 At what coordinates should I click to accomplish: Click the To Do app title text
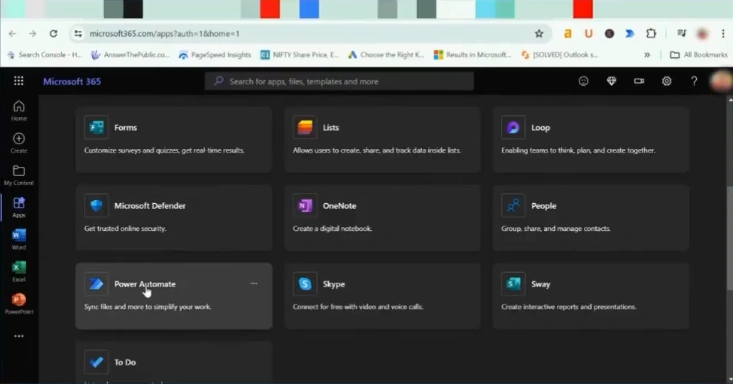pyautogui.click(x=125, y=362)
